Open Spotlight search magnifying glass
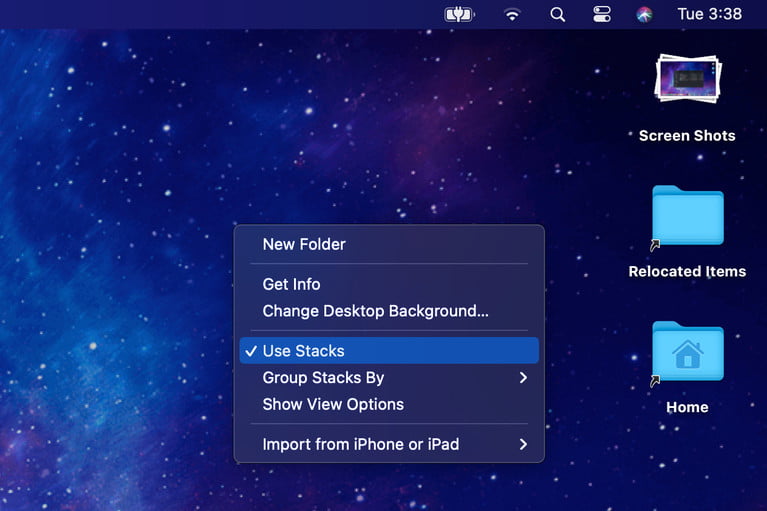This screenshot has width=767, height=511. click(x=558, y=14)
